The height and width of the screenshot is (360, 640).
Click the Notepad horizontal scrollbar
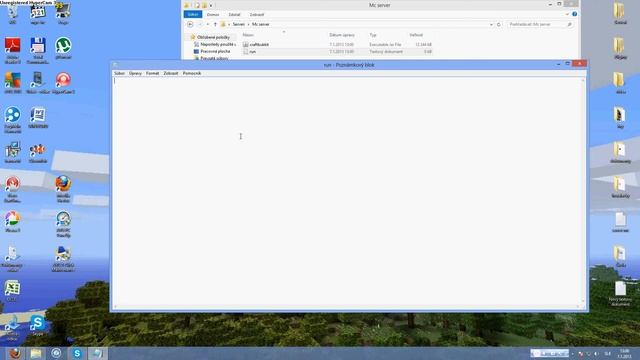347,307
